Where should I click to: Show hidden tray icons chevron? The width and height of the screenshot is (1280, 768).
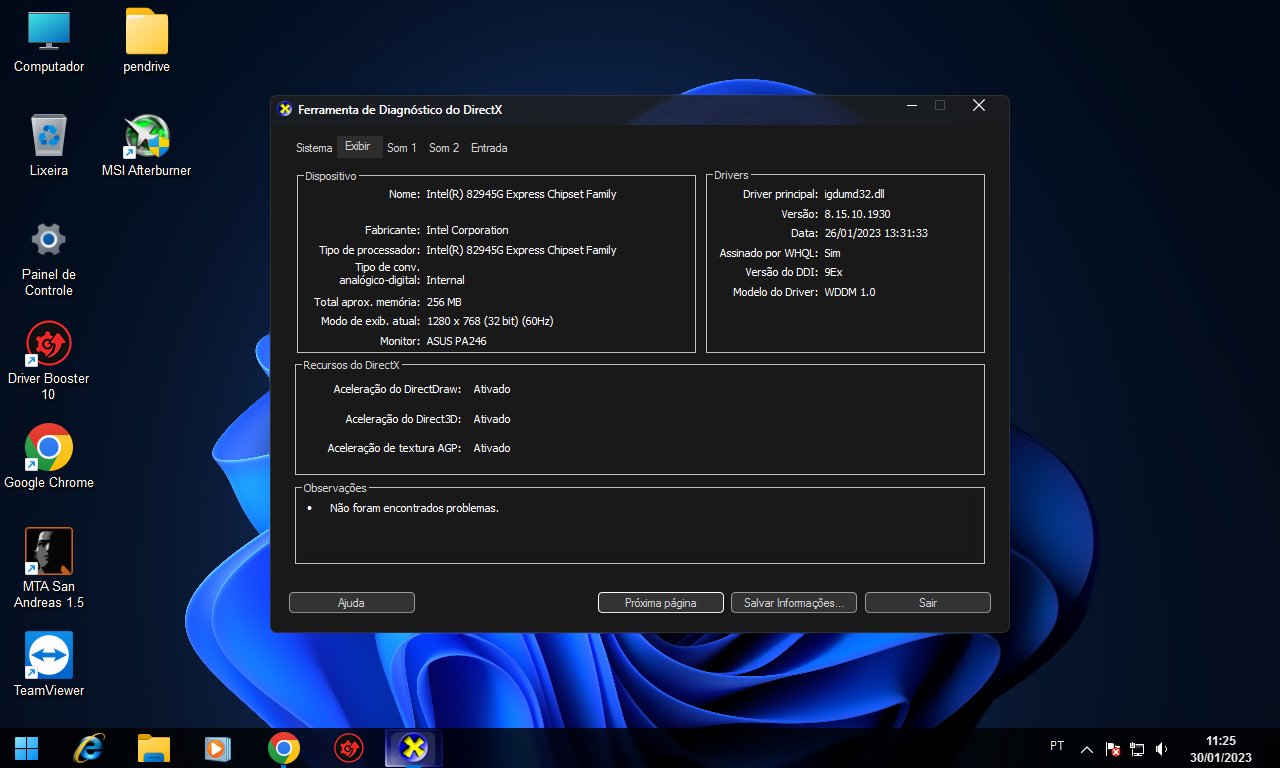tap(1087, 749)
